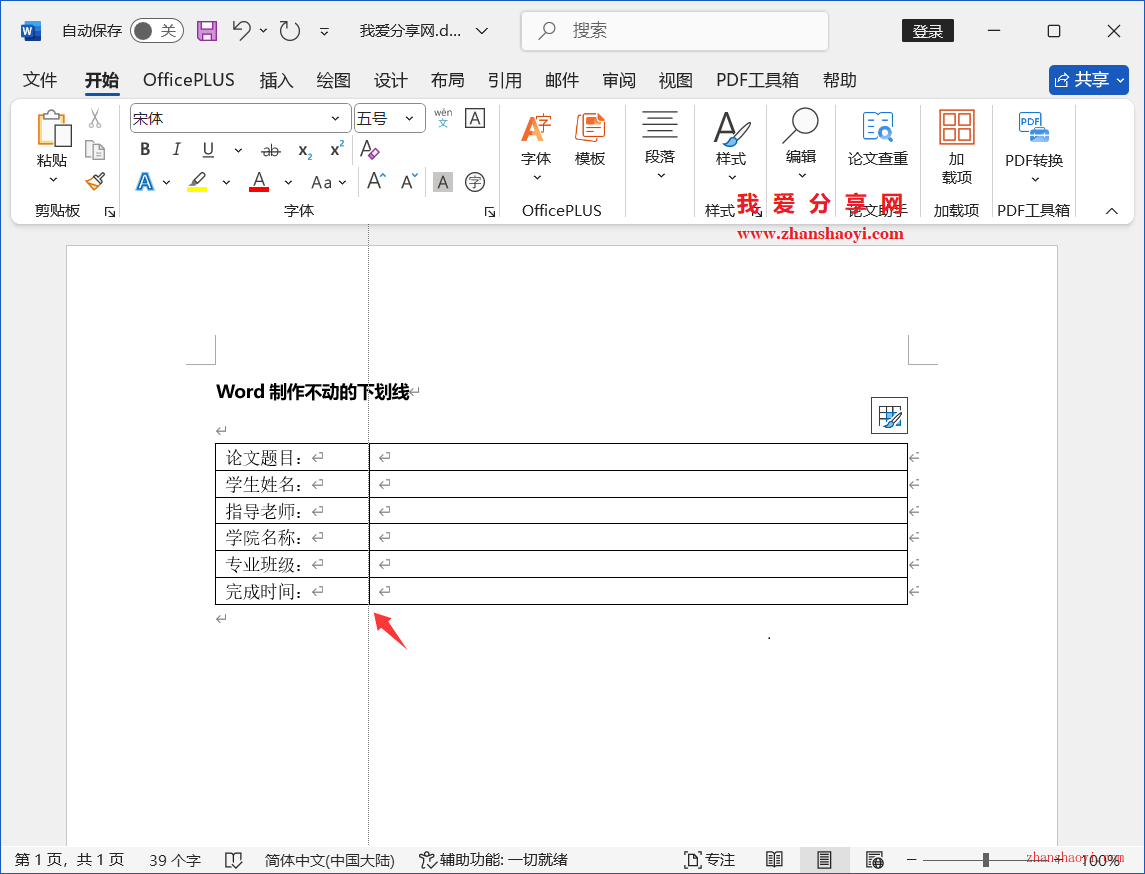
Task: Click 第 1 页，共 1 页 page indicator
Action: tap(69, 860)
